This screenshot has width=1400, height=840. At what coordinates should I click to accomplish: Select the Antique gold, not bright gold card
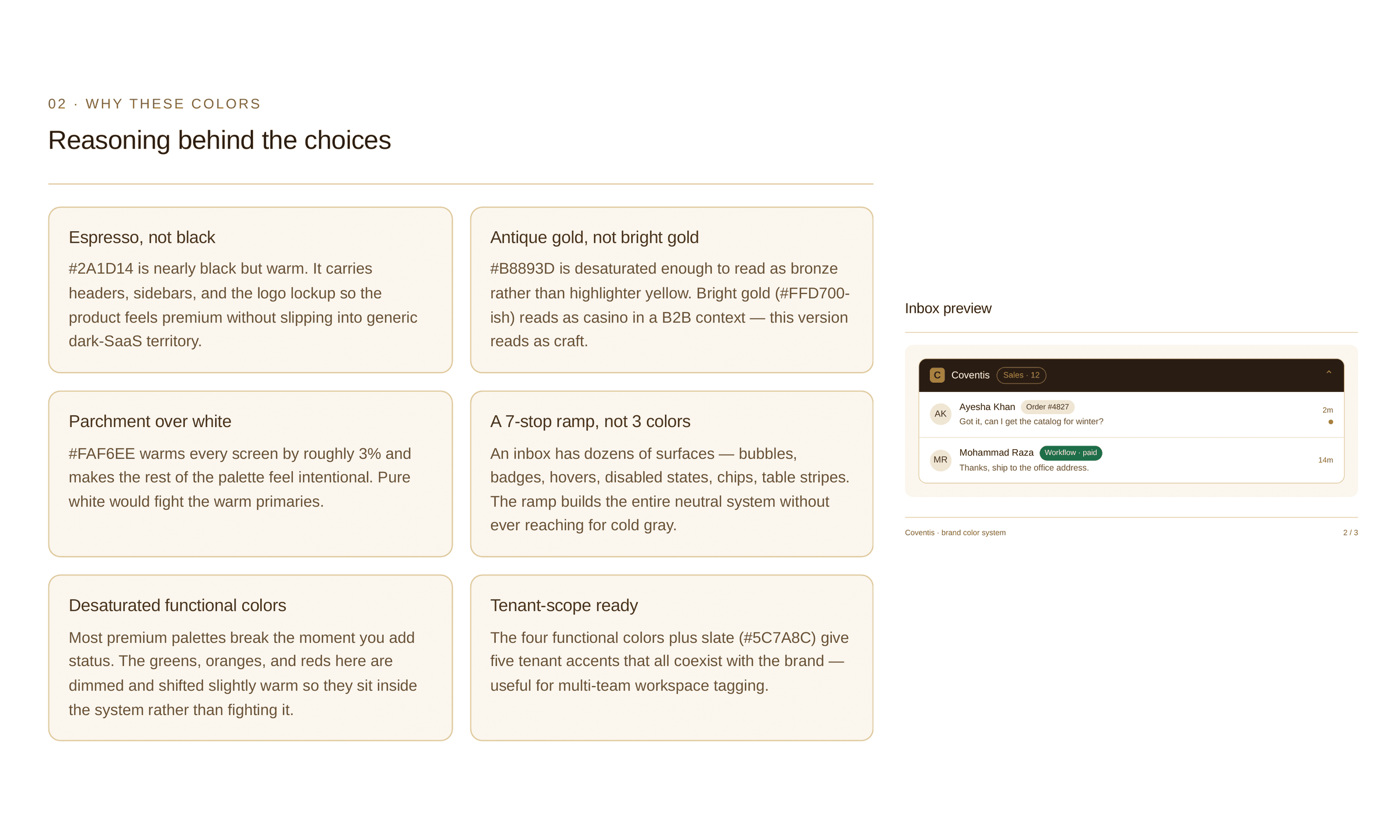click(x=671, y=290)
